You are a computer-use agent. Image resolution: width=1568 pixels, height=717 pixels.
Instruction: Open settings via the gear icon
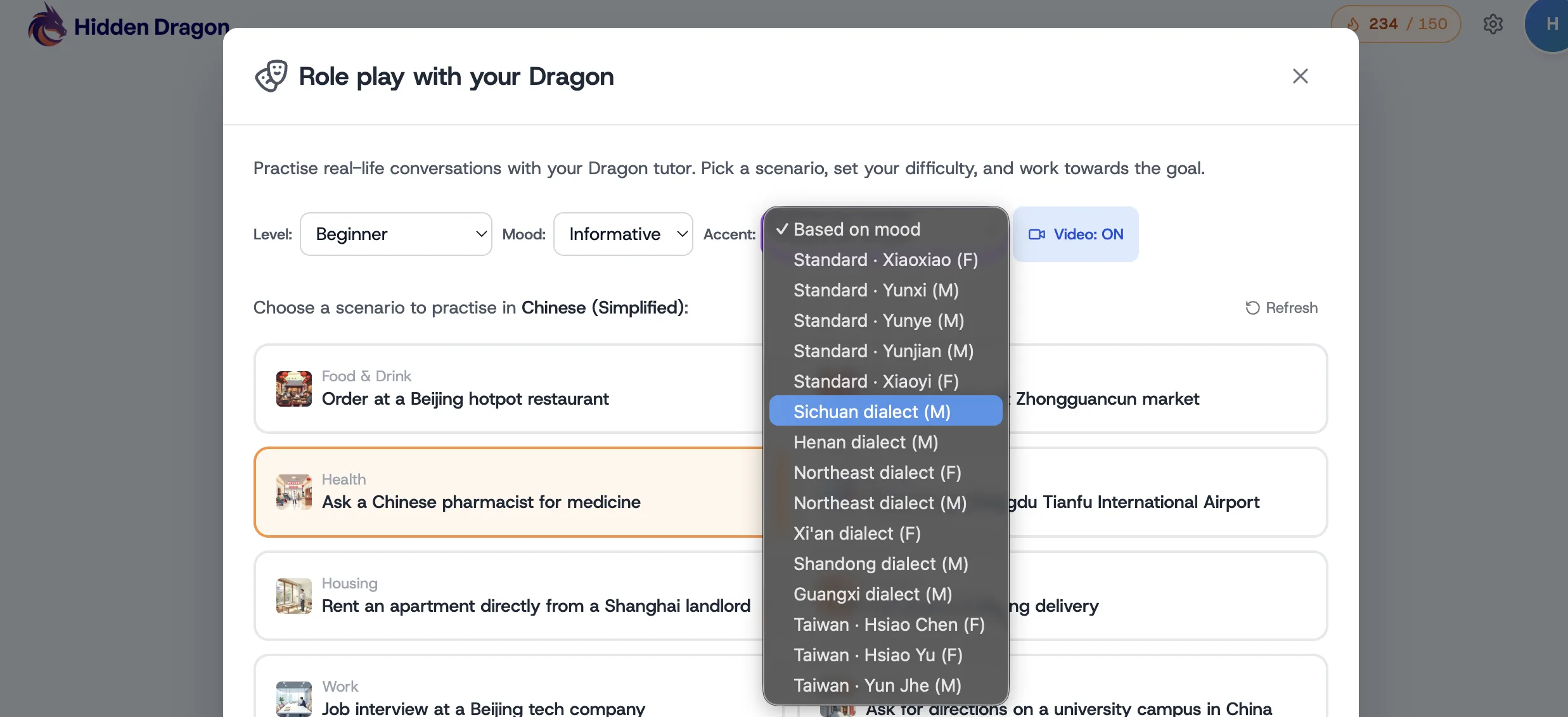click(x=1493, y=24)
